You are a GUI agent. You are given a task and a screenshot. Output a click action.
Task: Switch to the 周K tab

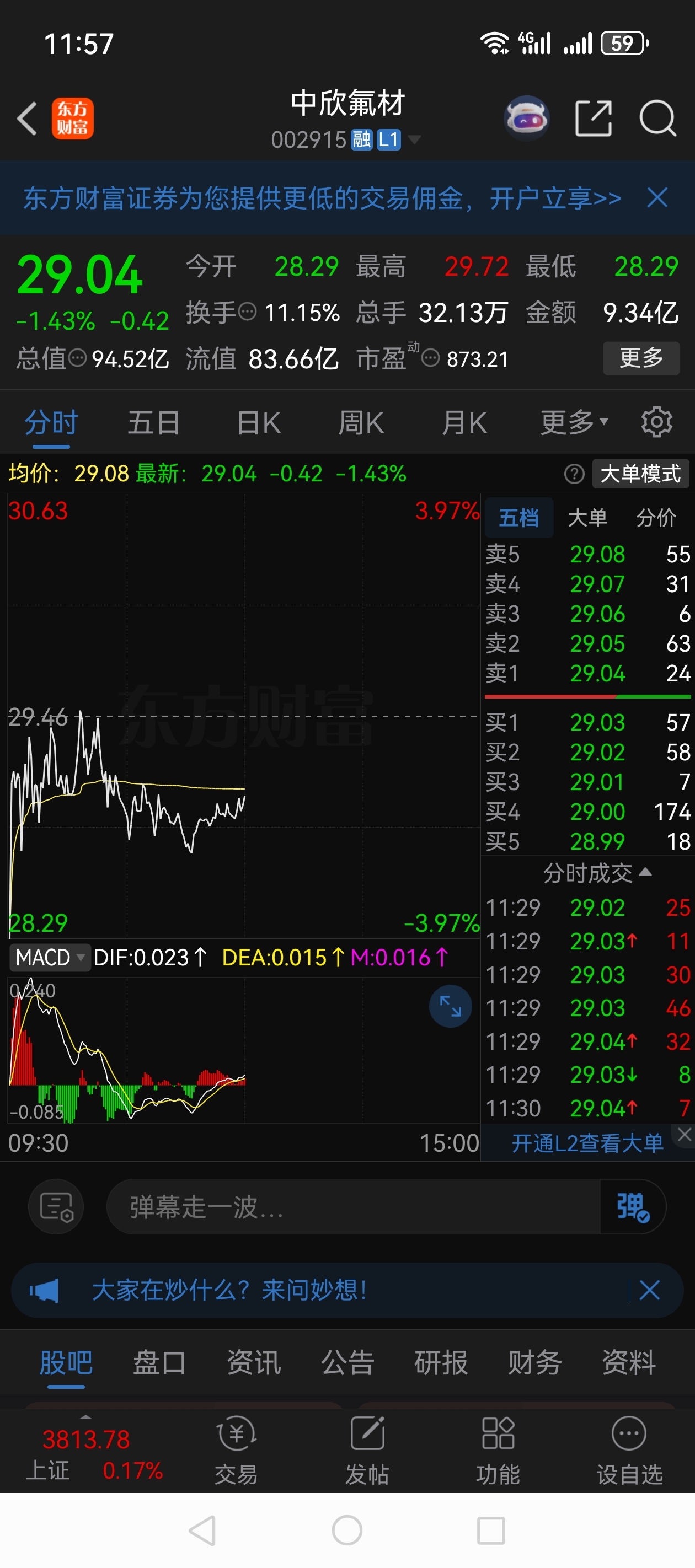click(361, 422)
